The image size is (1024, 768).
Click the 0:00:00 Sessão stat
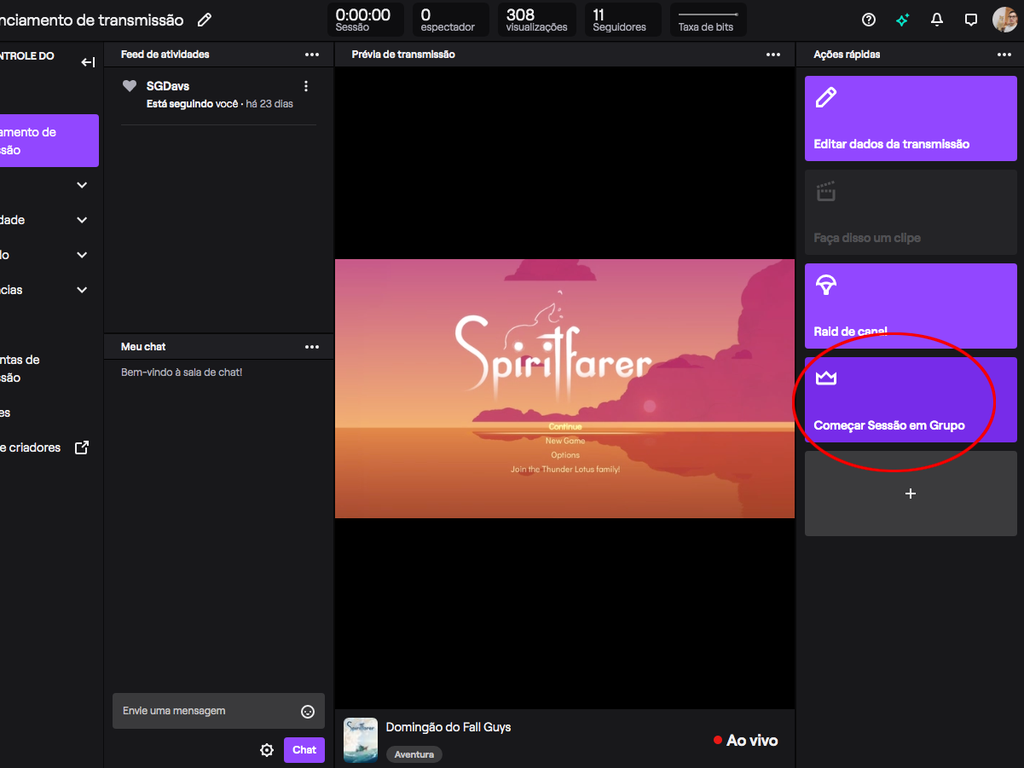pyautogui.click(x=365, y=20)
